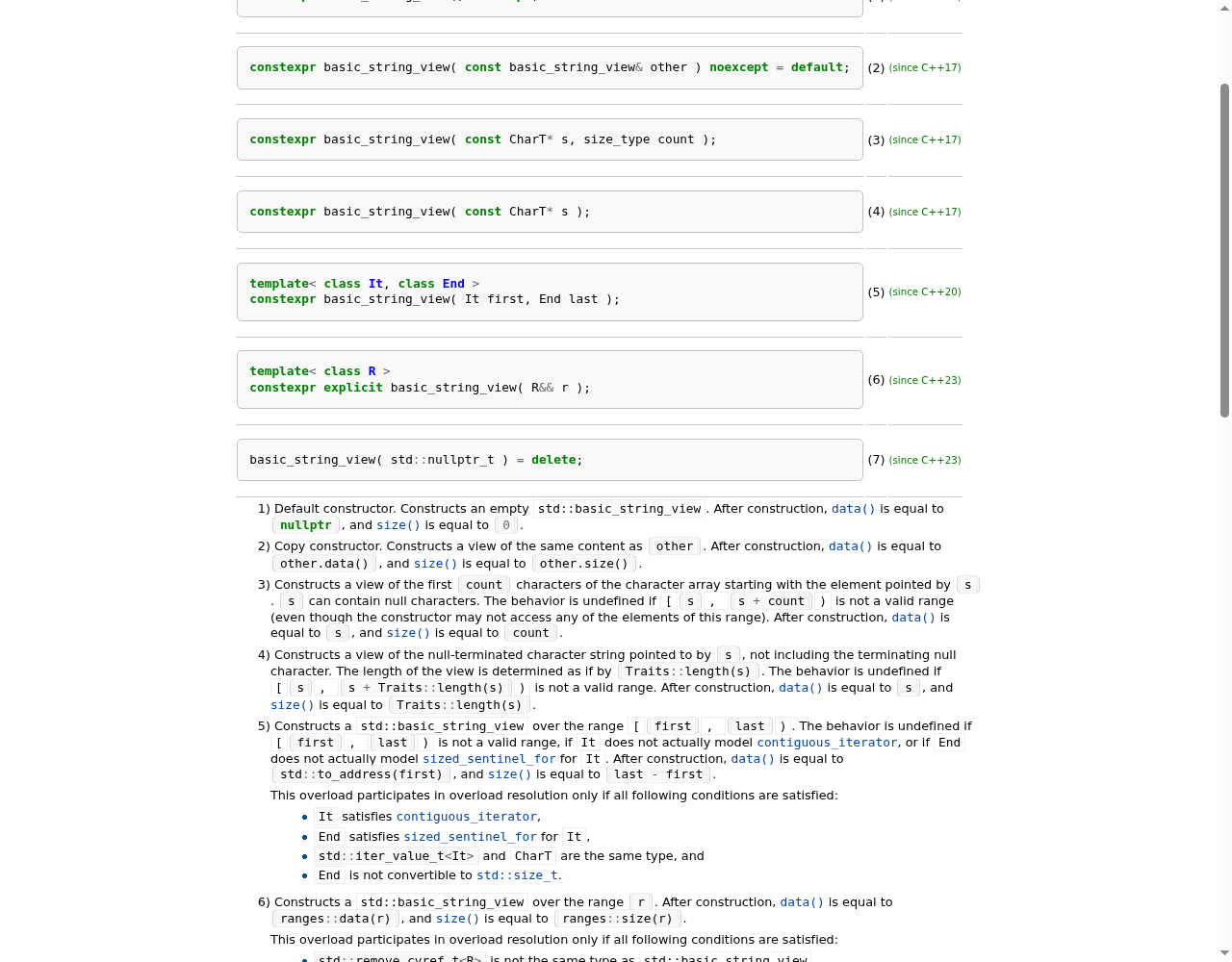The height and width of the screenshot is (962, 1232).
Task: Click size() link before the count code box
Action: 408,633
